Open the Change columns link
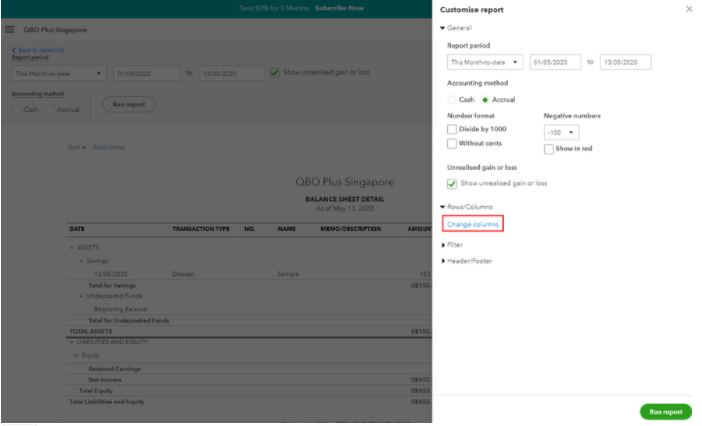Viewport: 702px width, 426px height. 472,224
